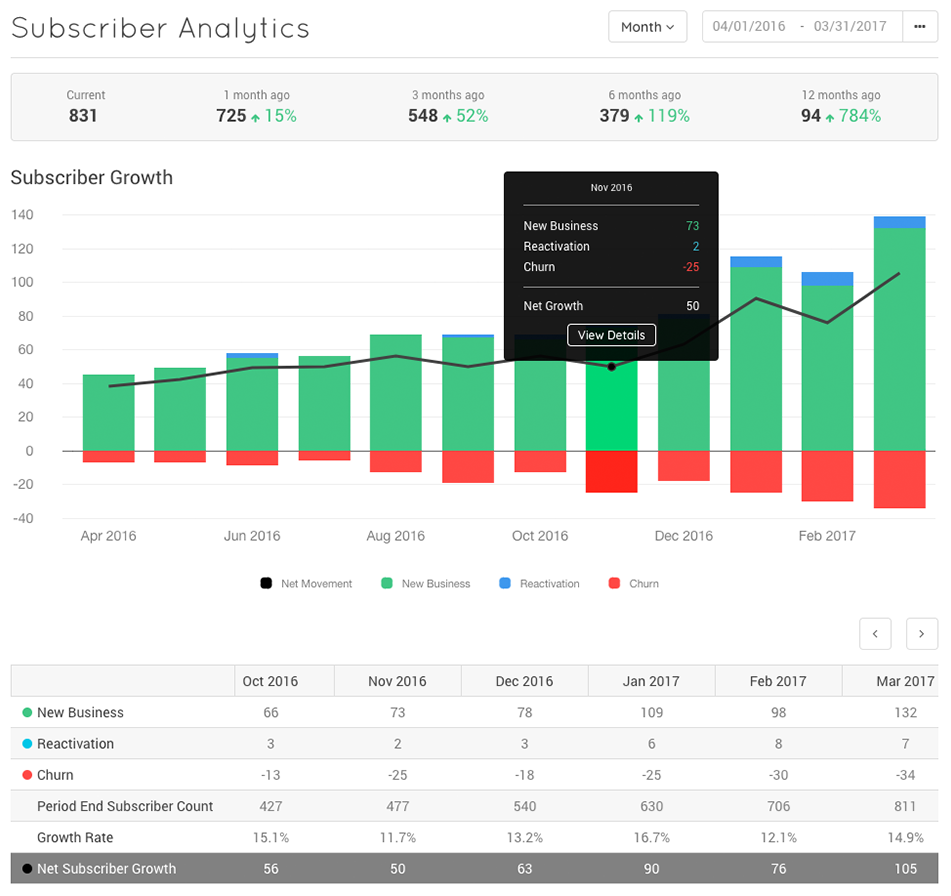Click View Details in the Nov 2016 tooltip
The height and width of the screenshot is (896, 951).
611,335
